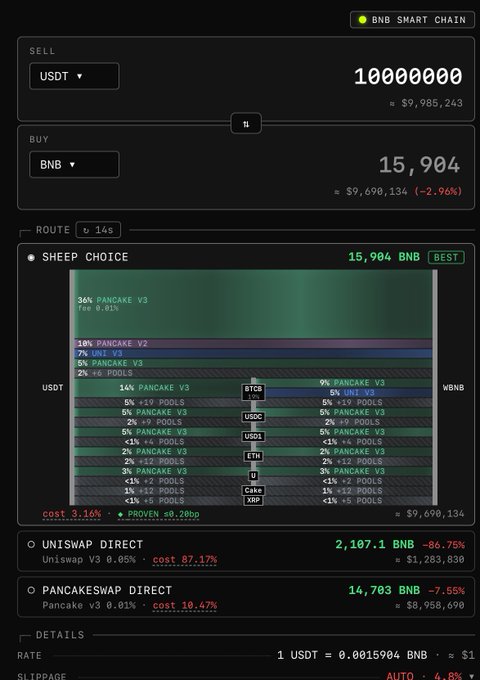The image size is (480, 680).
Task: Open the BNB Smart Chain network selector
Action: [x=412, y=20]
